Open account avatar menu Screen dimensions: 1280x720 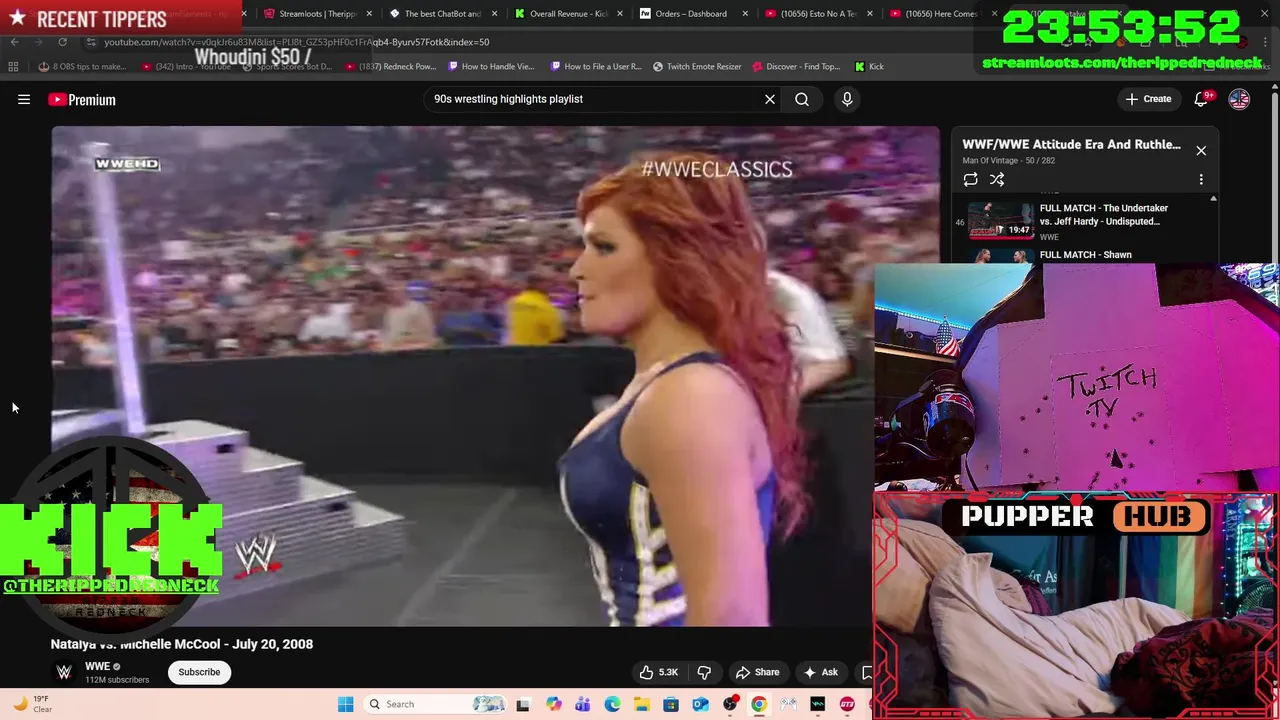click(1239, 99)
